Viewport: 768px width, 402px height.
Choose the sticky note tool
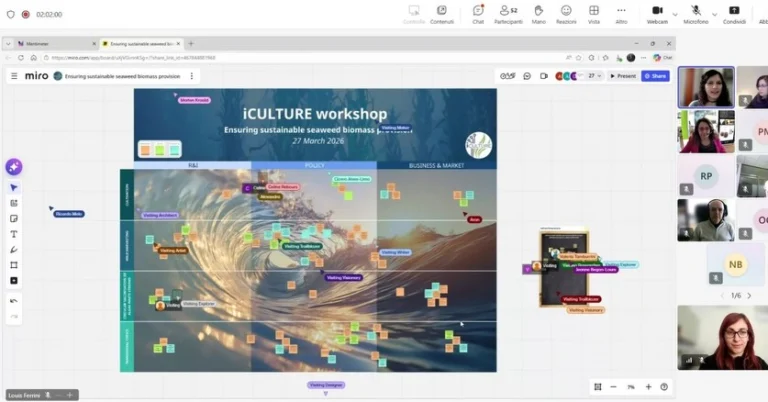14,218
